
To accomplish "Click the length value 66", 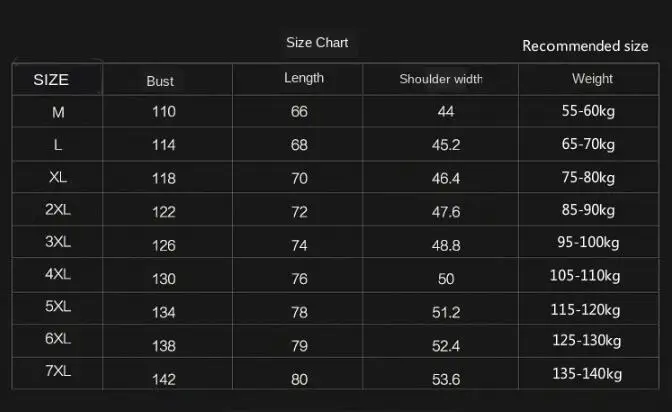I will [x=299, y=111].
